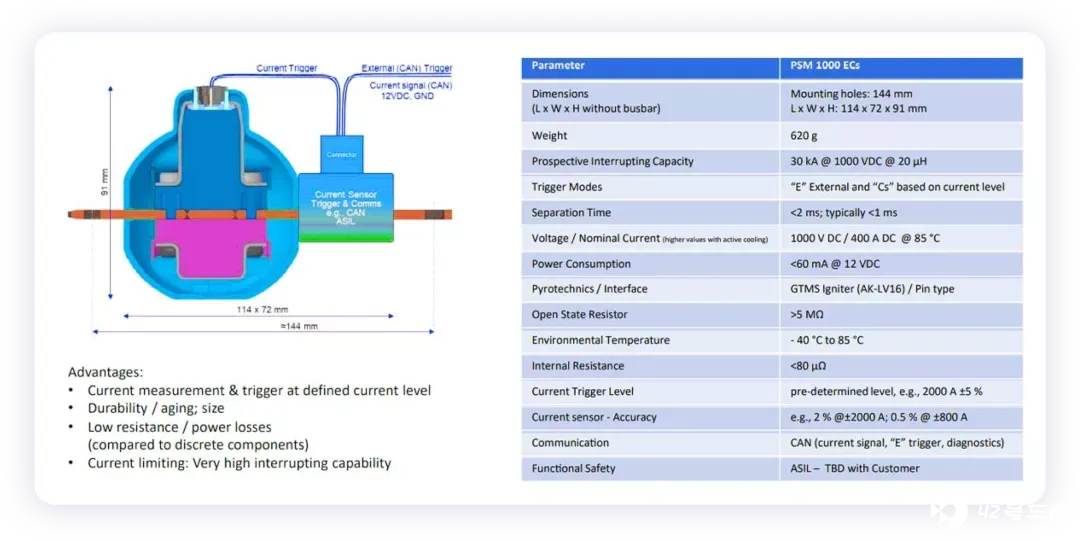Click the 'Low resistance / power losses' bullet

[x=179, y=427]
